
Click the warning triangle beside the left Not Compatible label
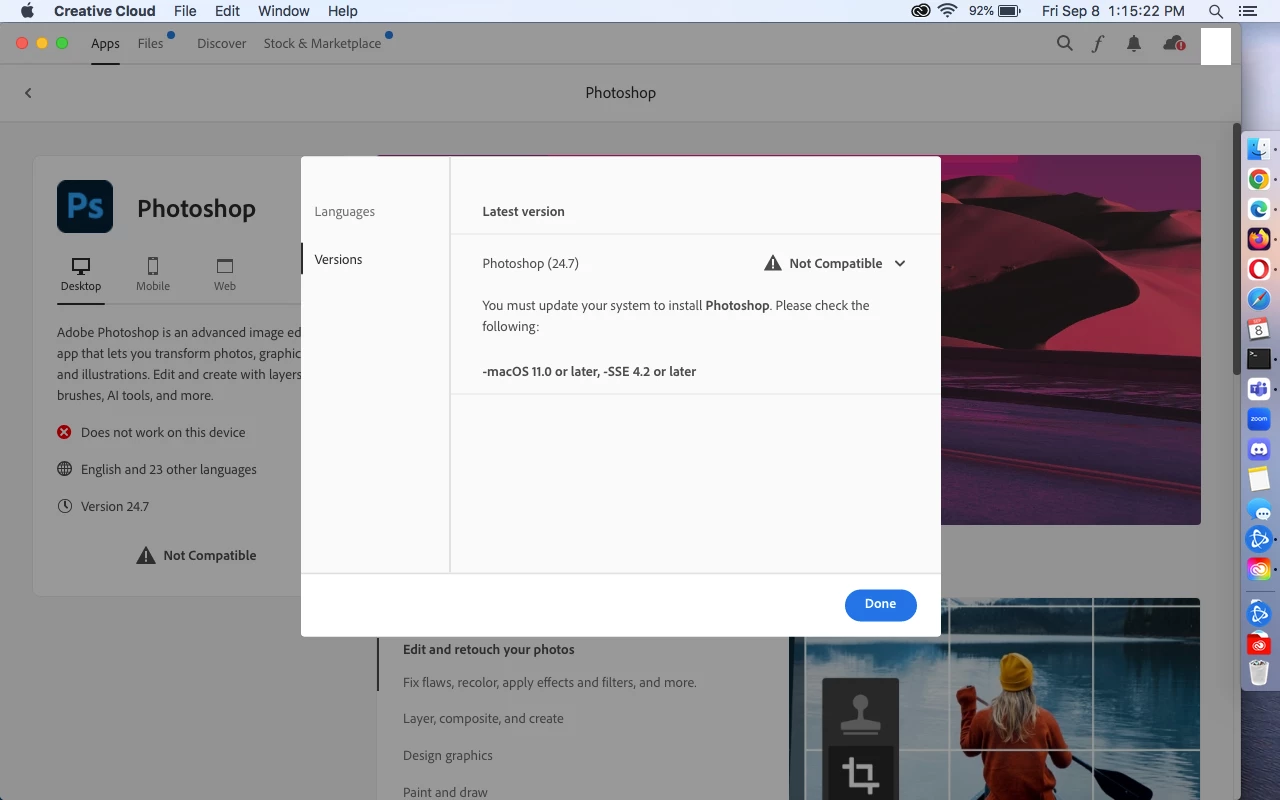click(146, 556)
